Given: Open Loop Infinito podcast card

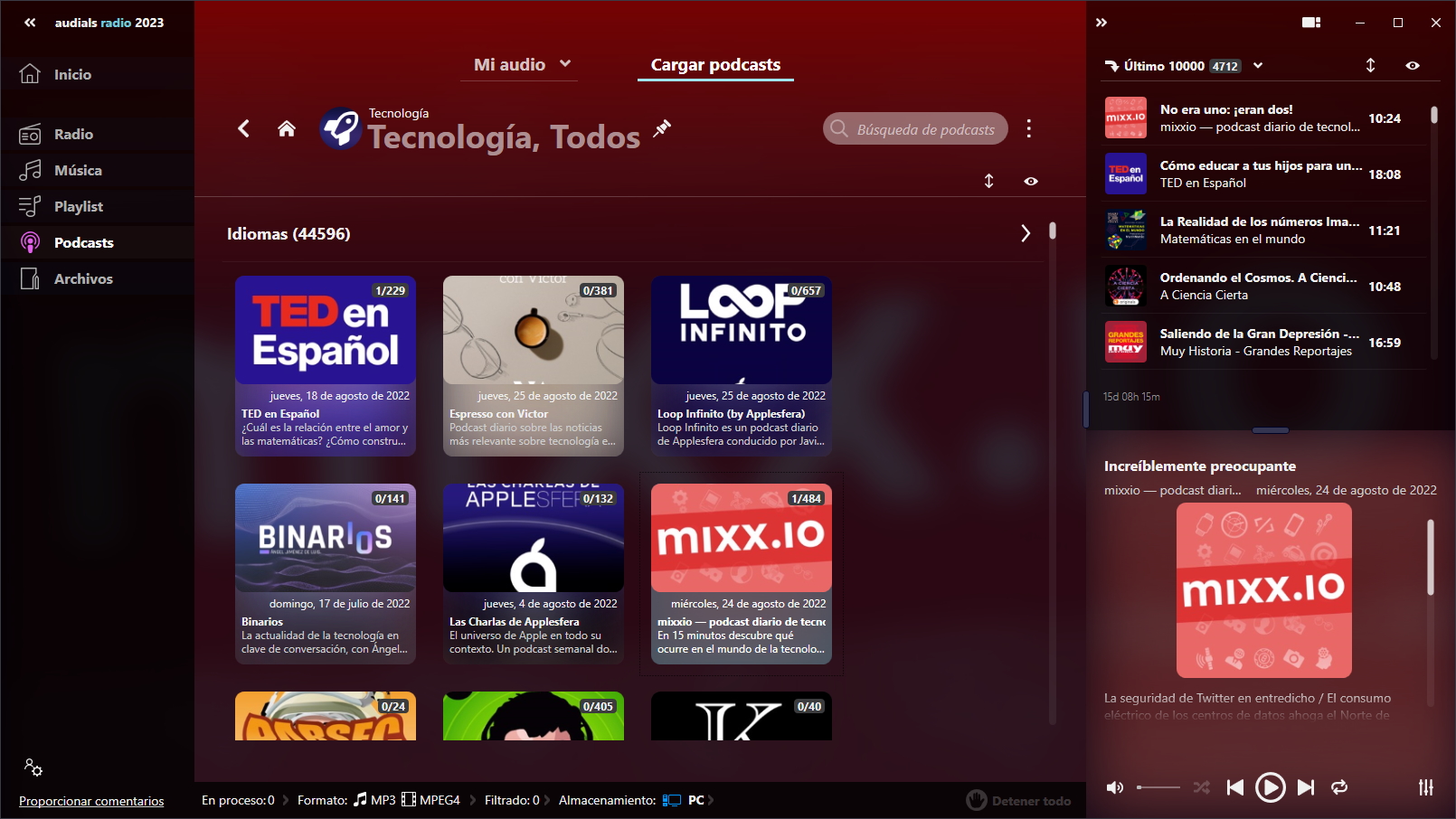Looking at the screenshot, I should [742, 366].
